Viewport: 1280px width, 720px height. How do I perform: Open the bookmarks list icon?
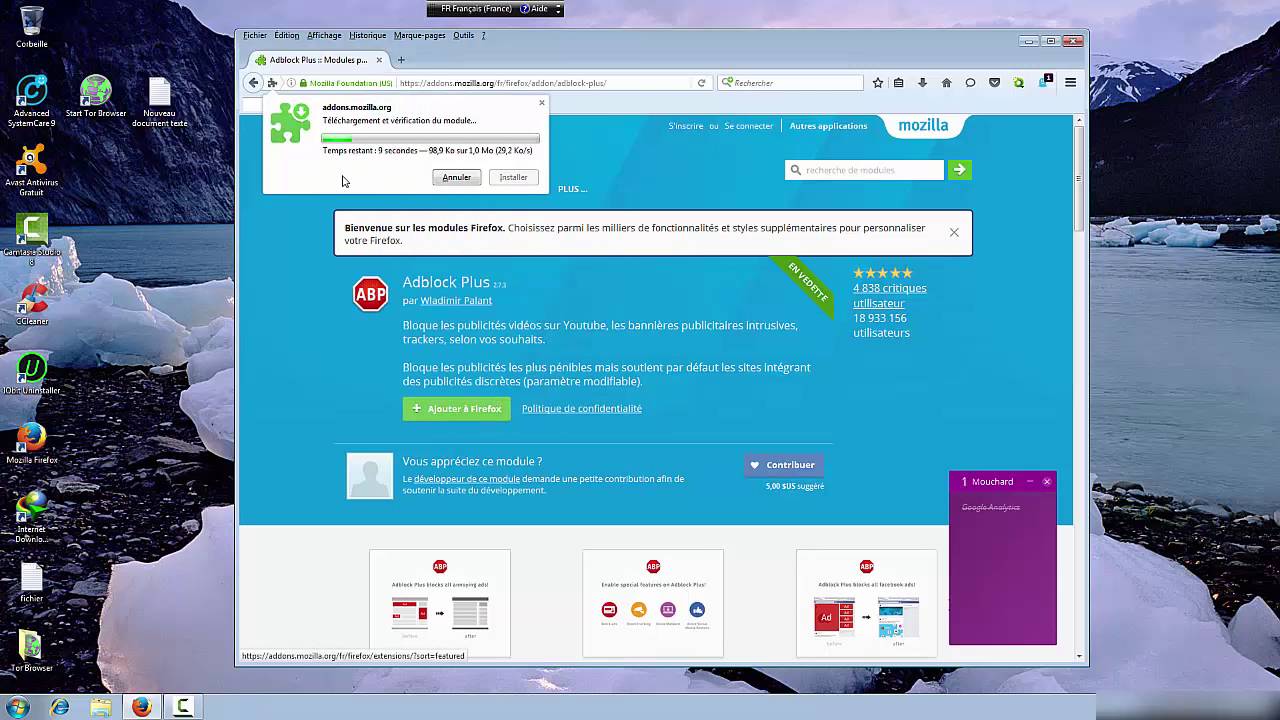pyautogui.click(x=899, y=83)
